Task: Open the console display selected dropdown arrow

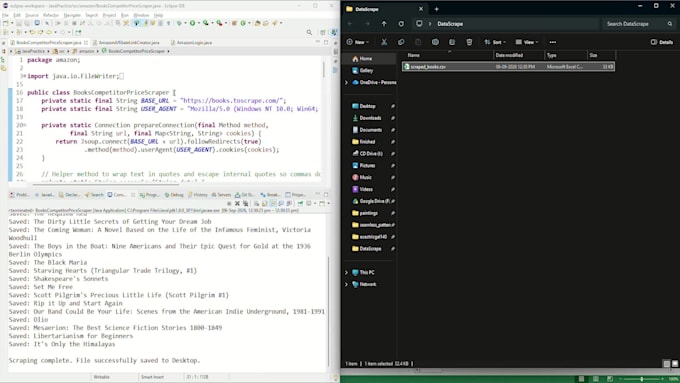Action: tap(314, 203)
